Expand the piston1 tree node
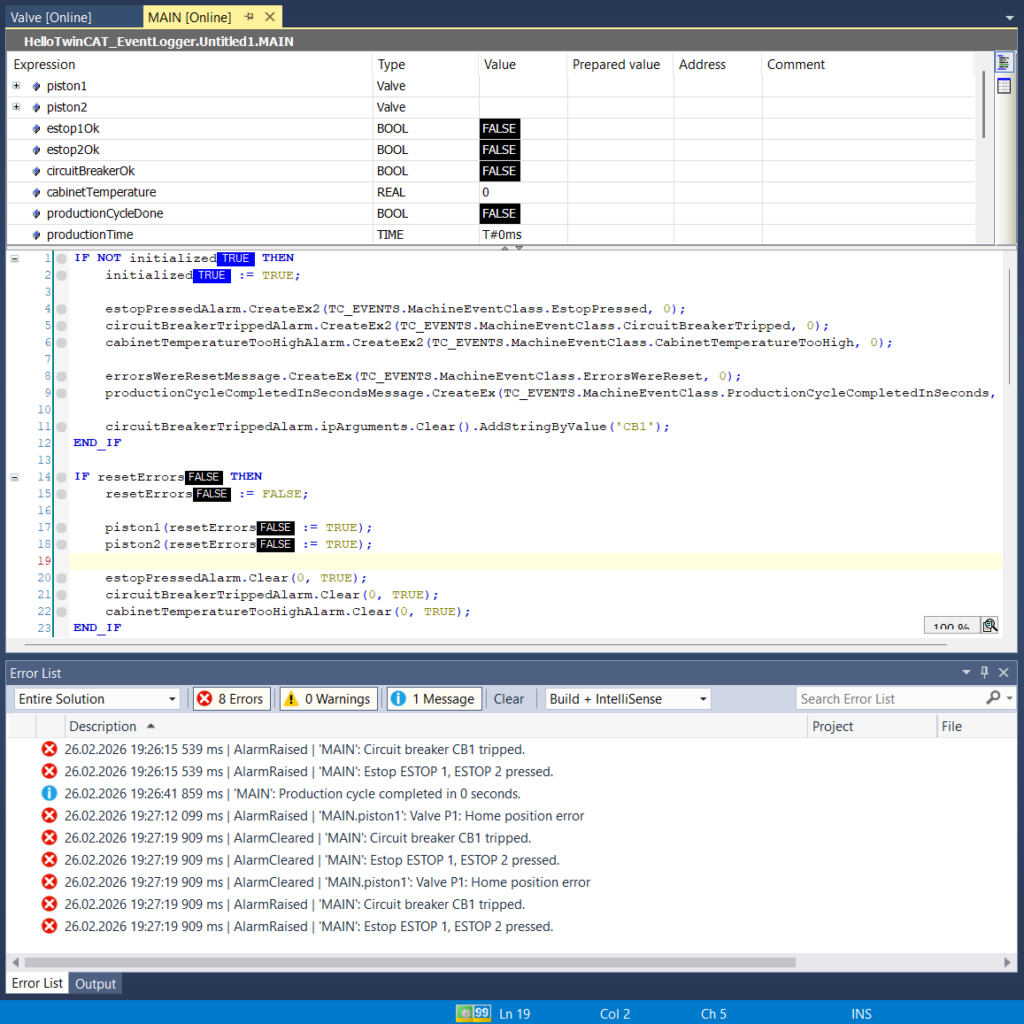The height and width of the screenshot is (1024, 1024). 16,86
